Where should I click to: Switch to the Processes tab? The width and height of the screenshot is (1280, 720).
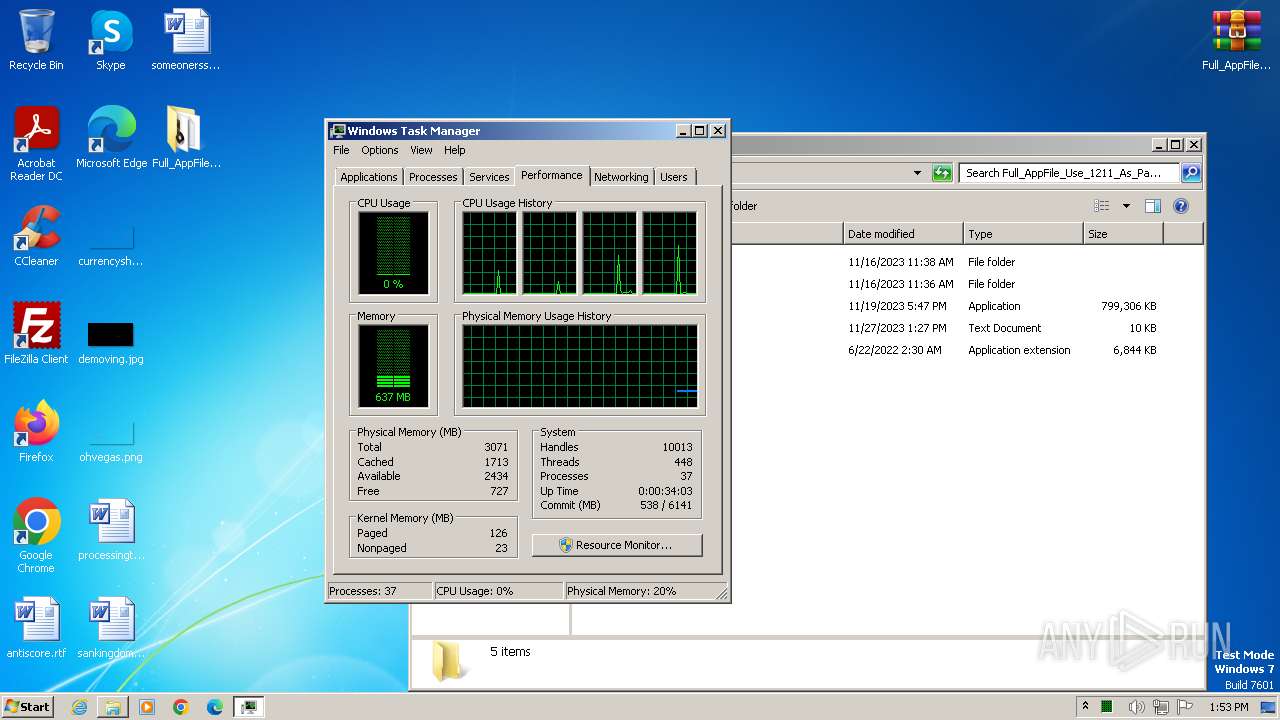pyautogui.click(x=433, y=177)
